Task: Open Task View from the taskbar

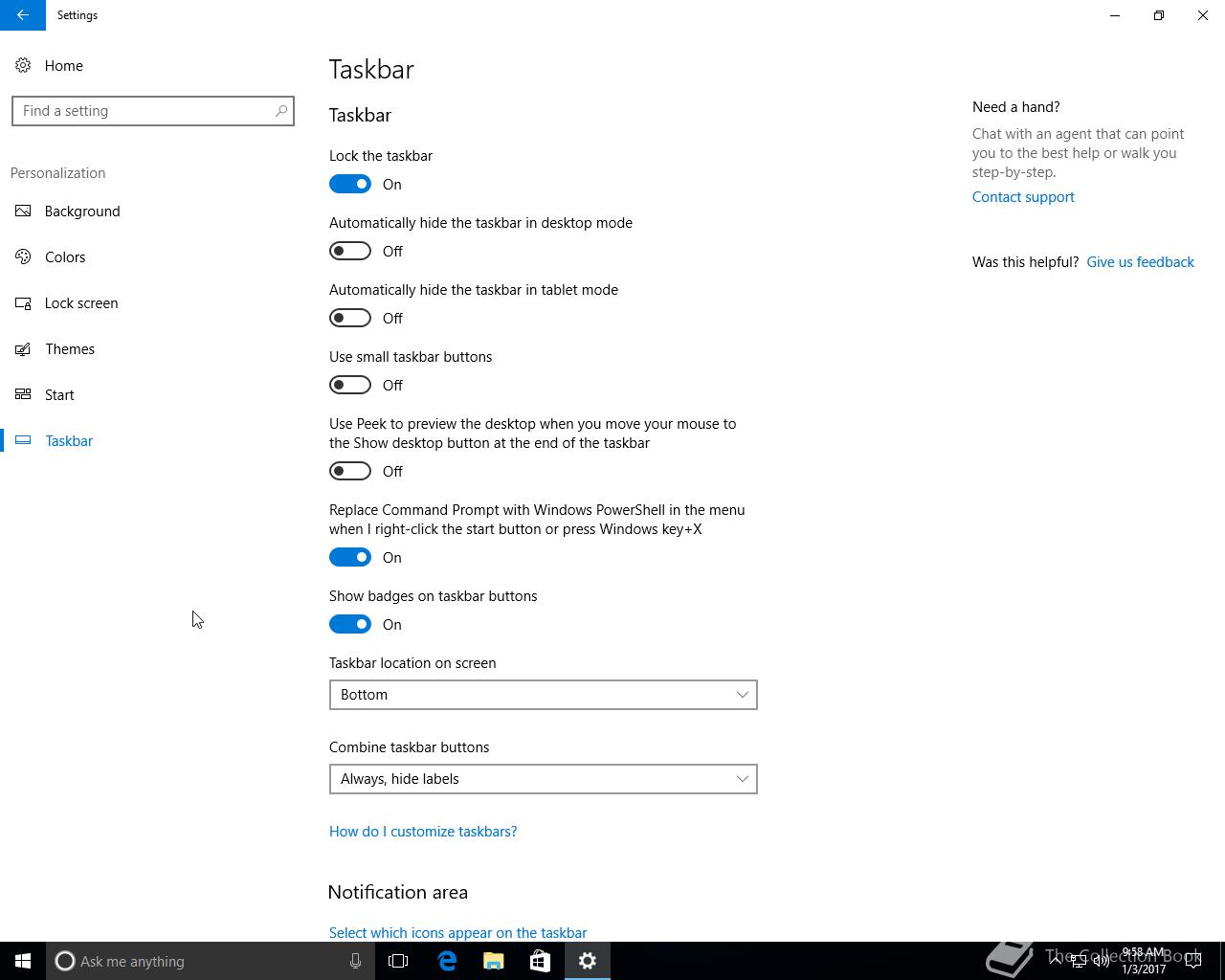Action: [398, 961]
